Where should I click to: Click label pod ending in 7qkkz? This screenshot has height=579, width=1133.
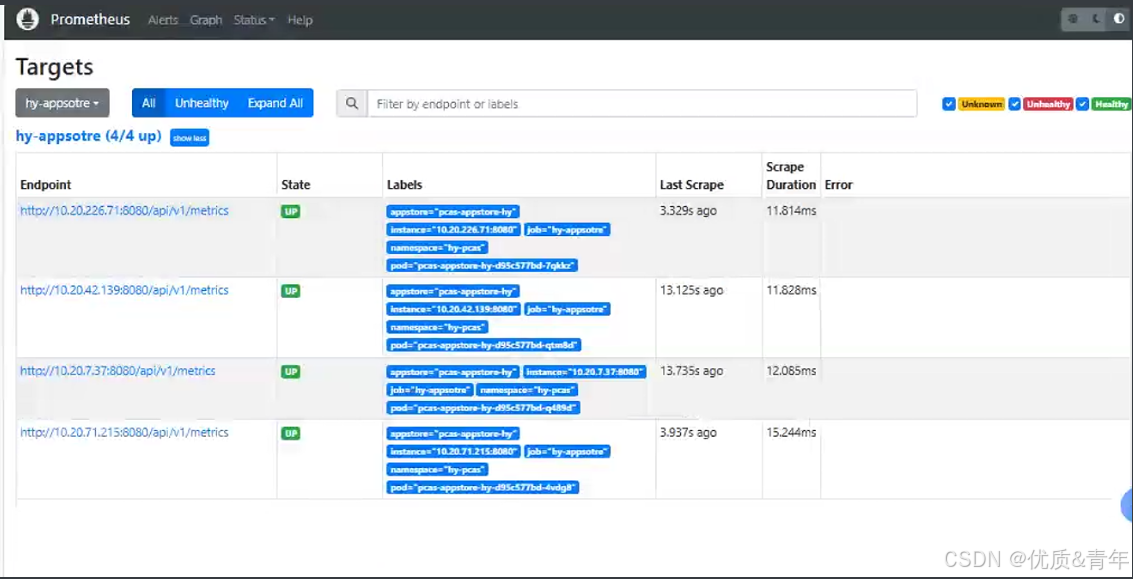tap(482, 266)
